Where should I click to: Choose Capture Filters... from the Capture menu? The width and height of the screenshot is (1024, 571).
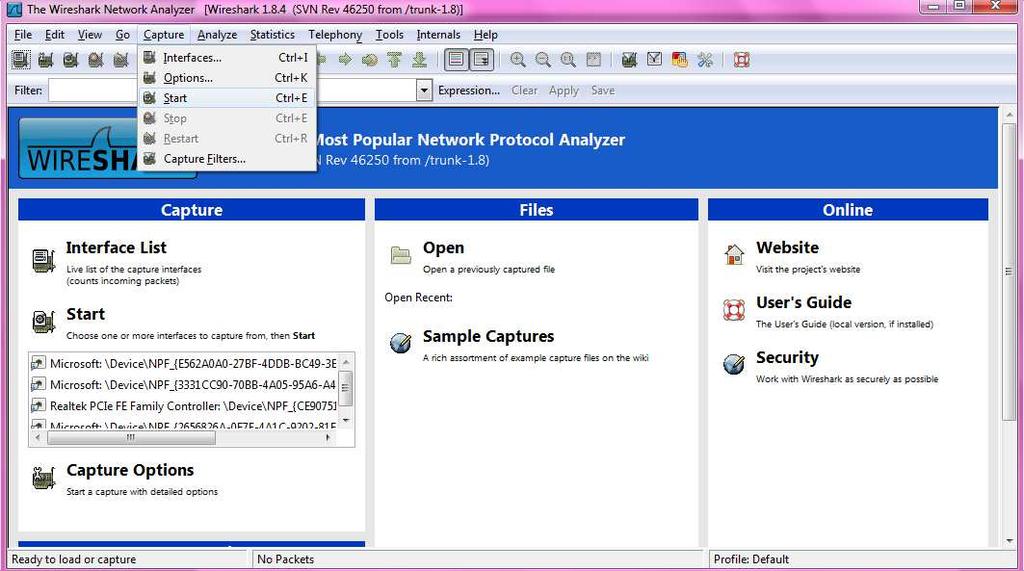(x=227, y=159)
